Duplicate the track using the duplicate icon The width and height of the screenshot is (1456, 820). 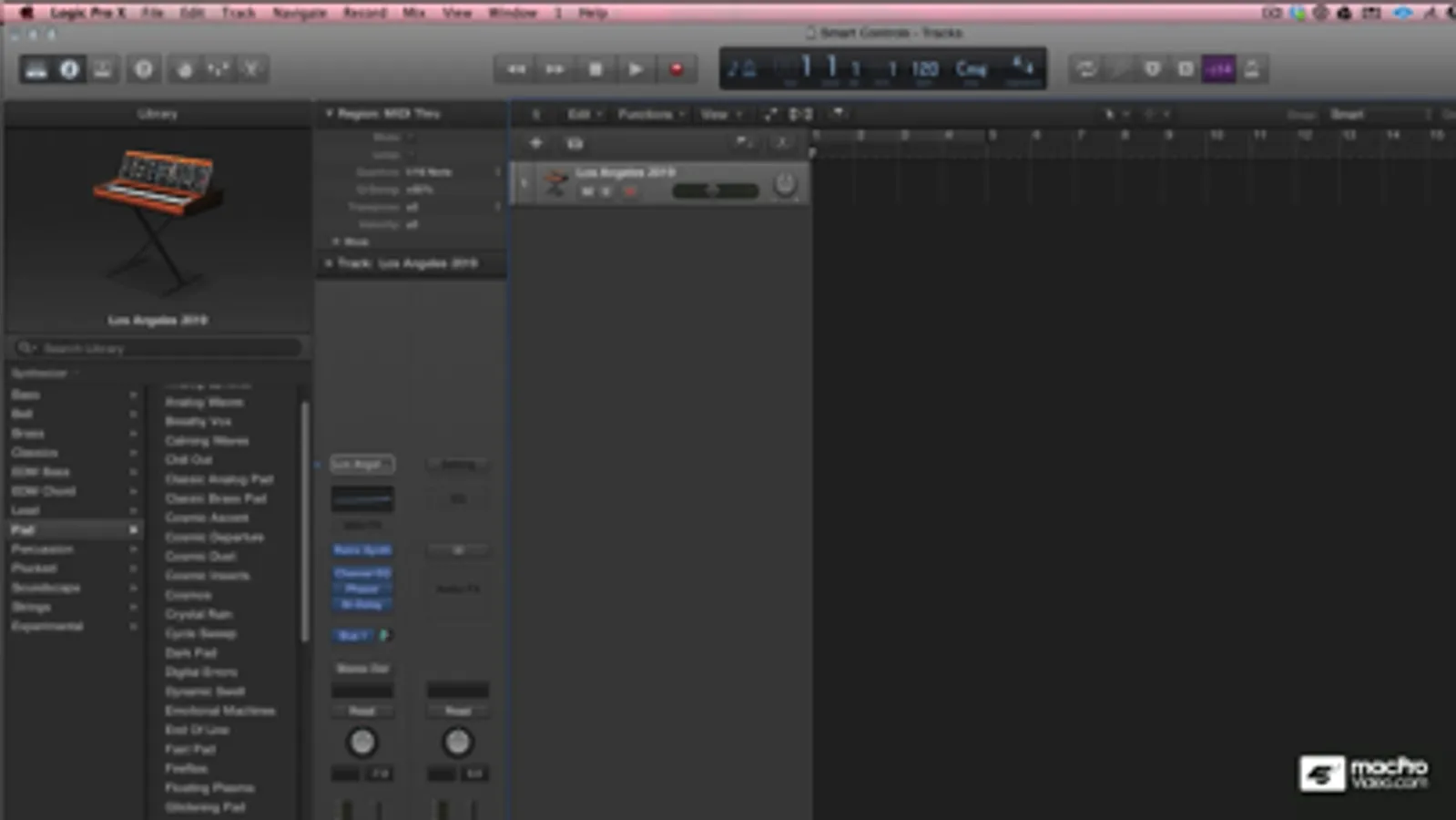(574, 143)
